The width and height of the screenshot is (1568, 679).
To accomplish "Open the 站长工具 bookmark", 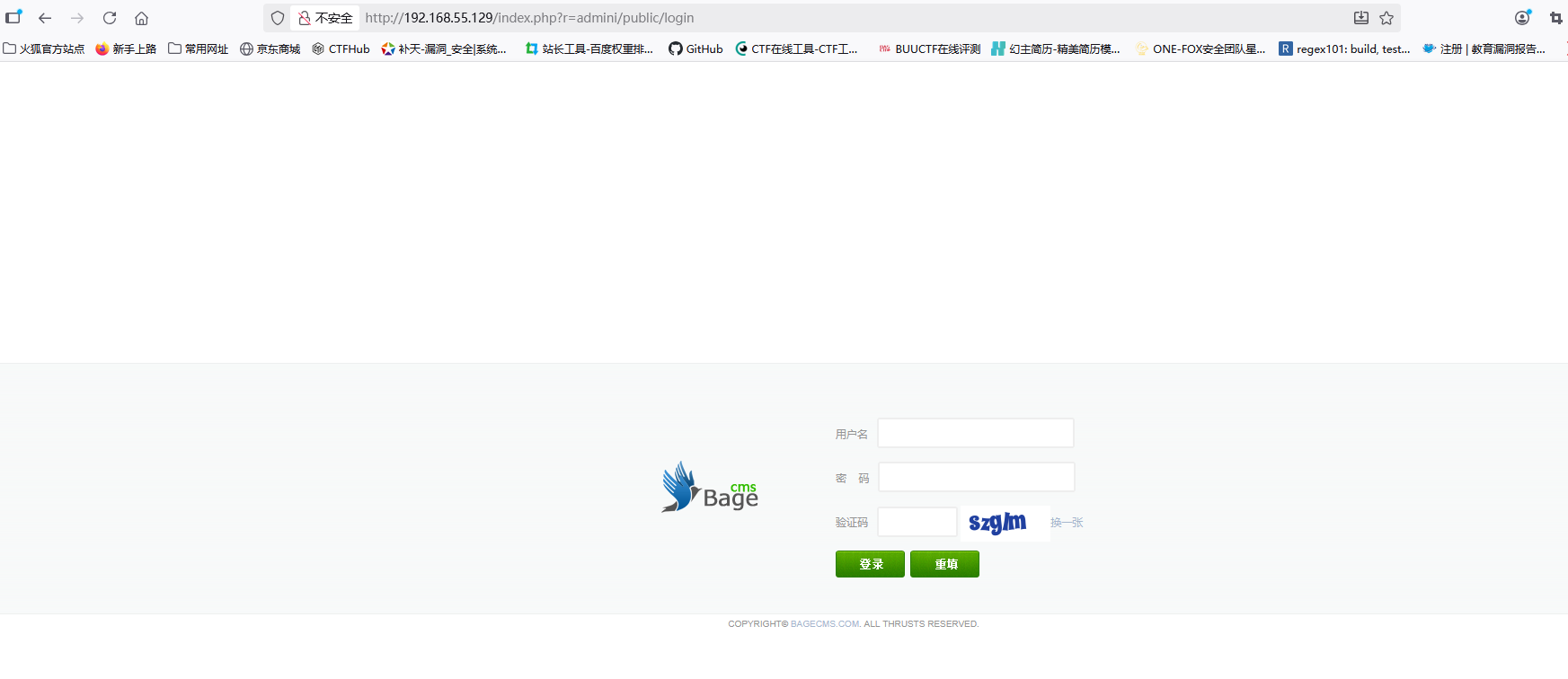I will (589, 48).
